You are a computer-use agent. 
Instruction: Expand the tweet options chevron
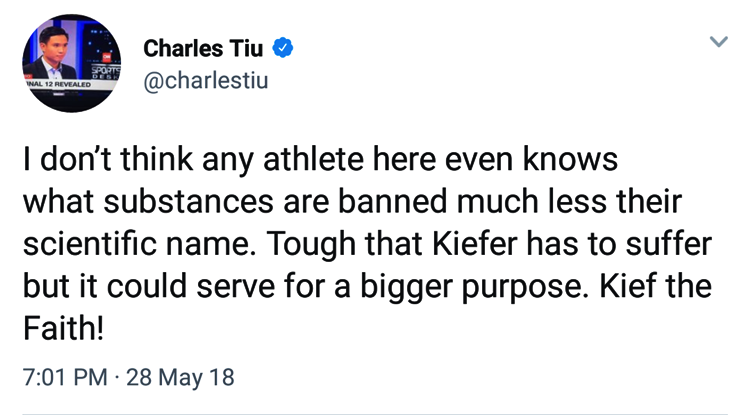click(x=718, y=42)
